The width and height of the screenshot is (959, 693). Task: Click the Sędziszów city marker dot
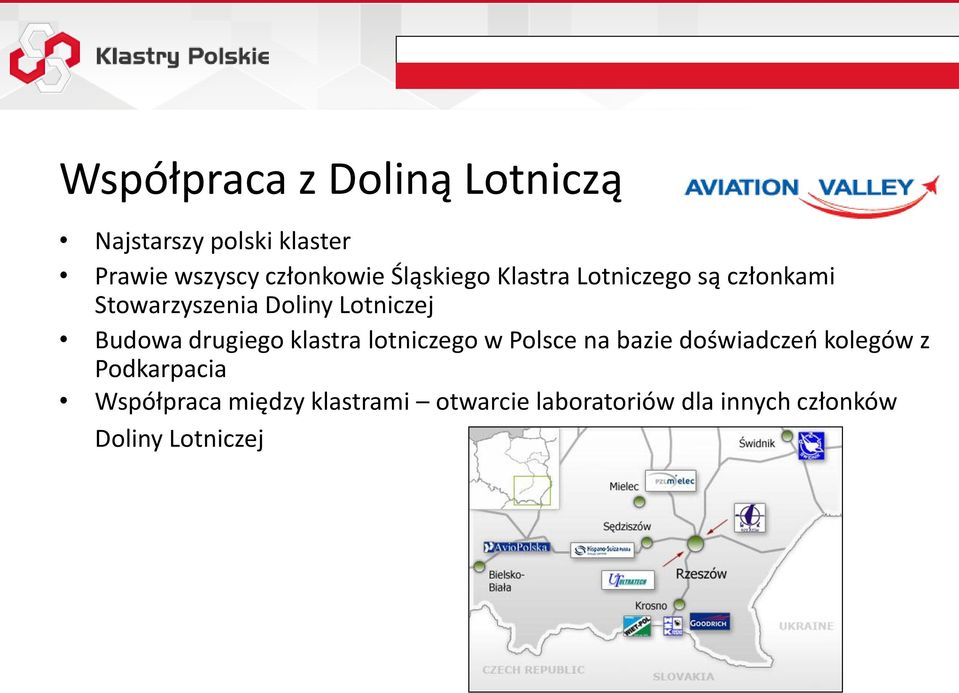[647, 542]
